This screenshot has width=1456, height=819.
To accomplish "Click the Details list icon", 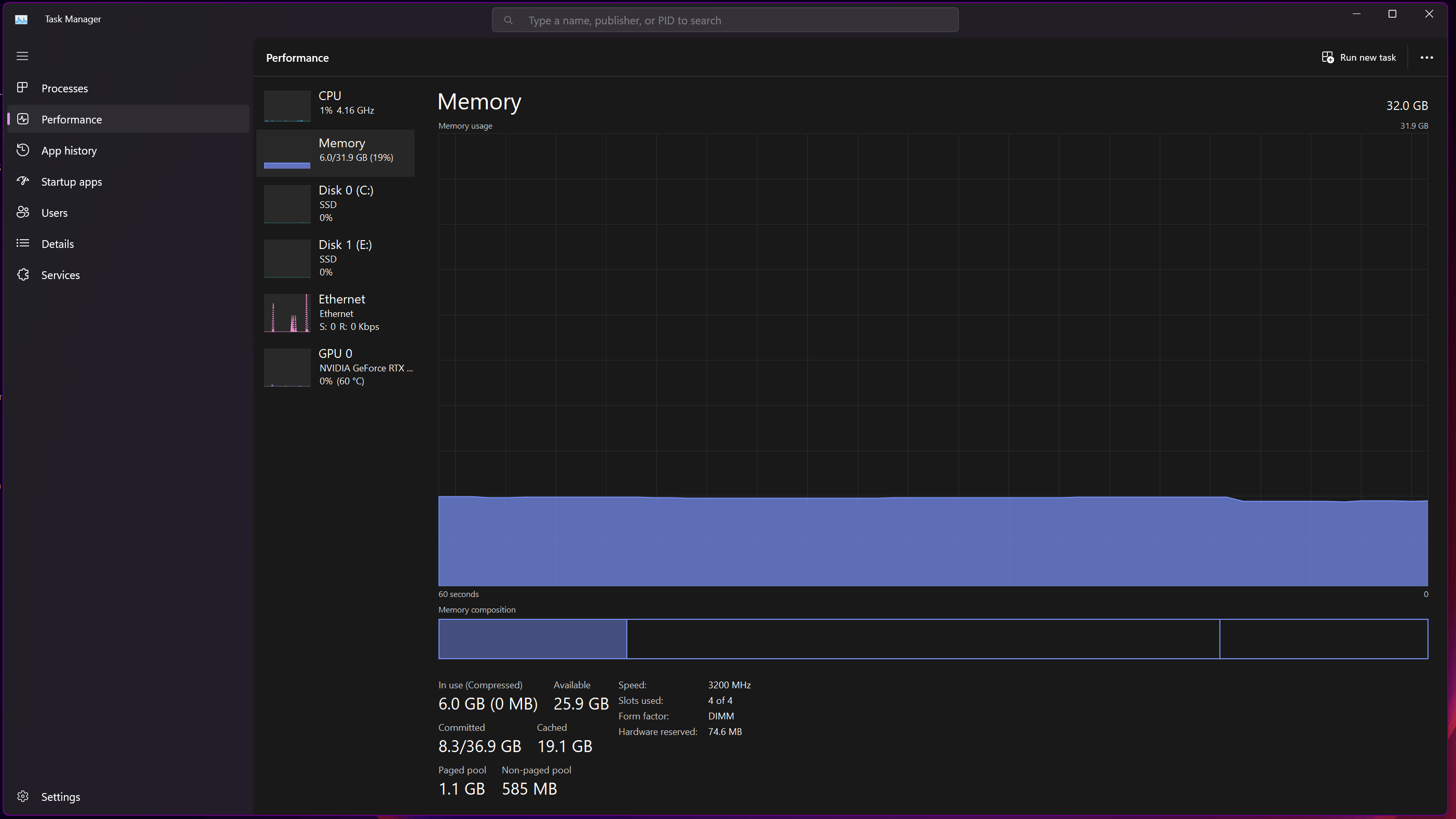I will tap(23, 243).
